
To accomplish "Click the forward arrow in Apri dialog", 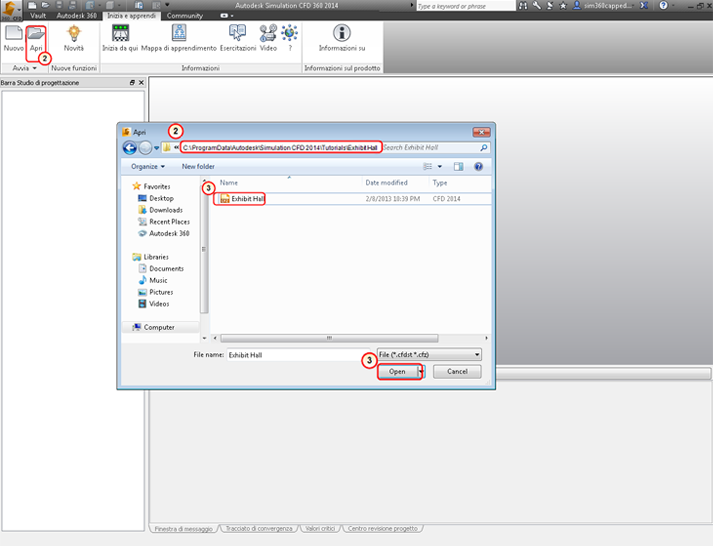I will click(145, 148).
